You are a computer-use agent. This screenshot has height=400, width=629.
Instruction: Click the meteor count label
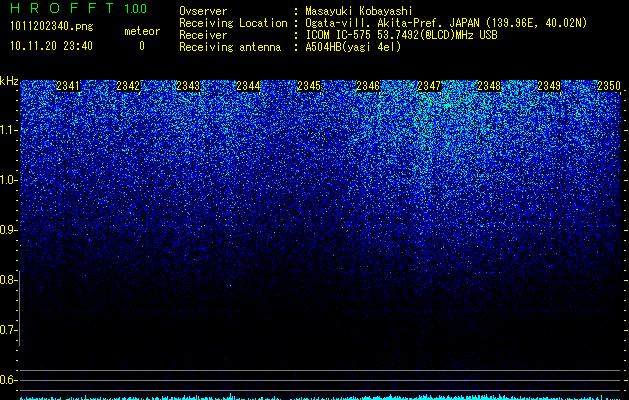[142, 31]
